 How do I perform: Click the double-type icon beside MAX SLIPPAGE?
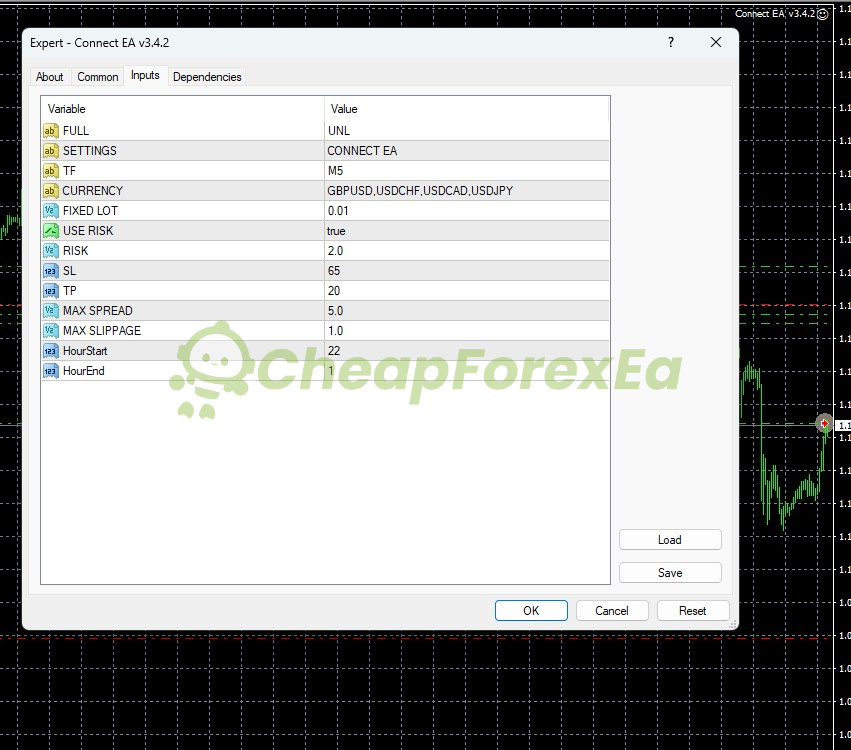(50, 331)
